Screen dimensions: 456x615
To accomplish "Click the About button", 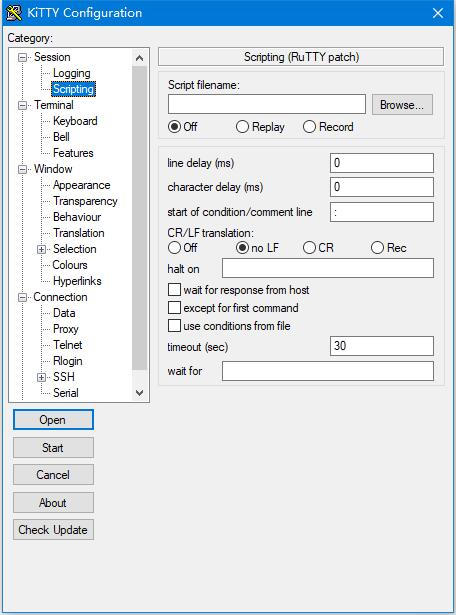I will (x=53, y=502).
